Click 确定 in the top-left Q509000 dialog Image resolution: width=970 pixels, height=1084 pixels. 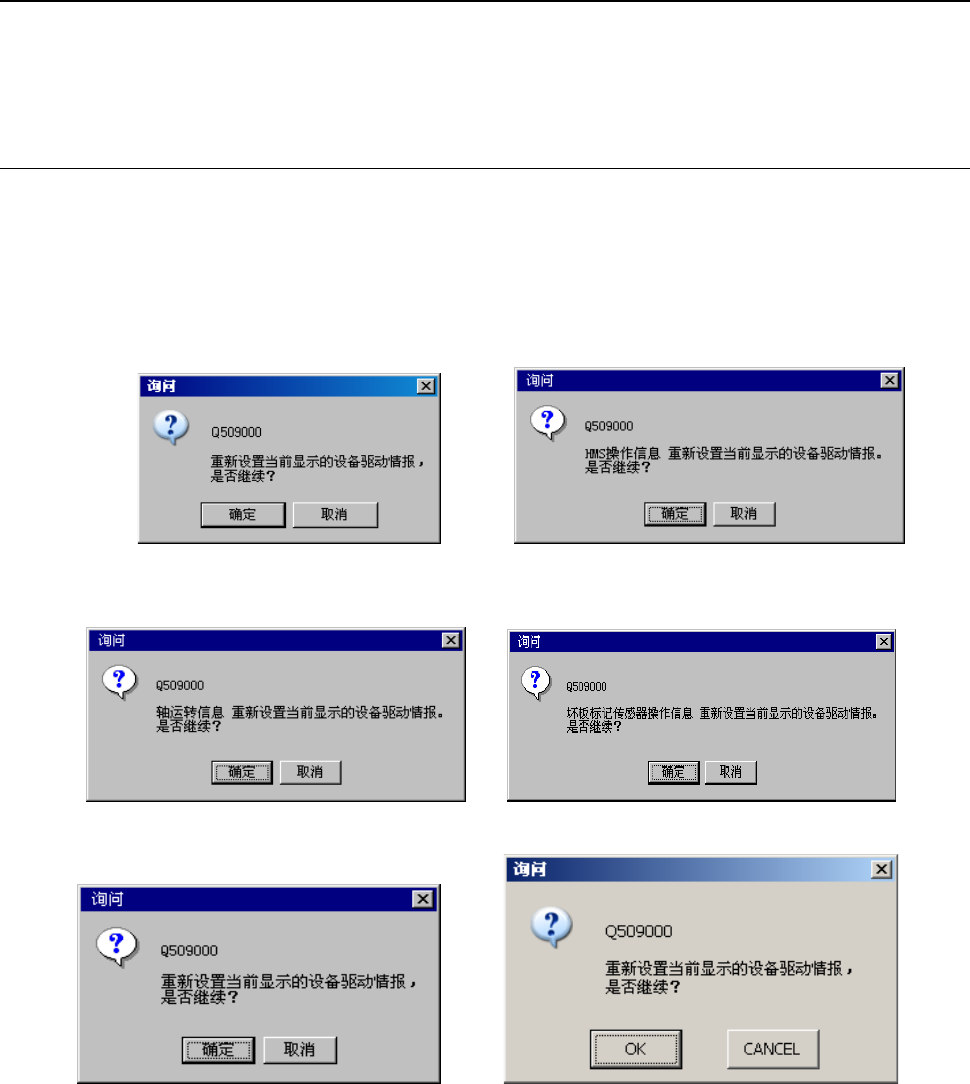(x=243, y=515)
